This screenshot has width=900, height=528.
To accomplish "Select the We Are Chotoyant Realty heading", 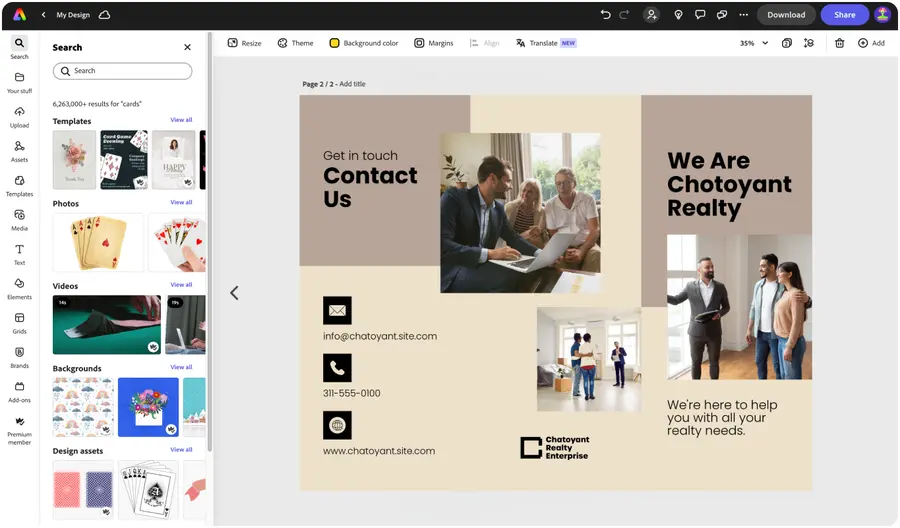I will tap(729, 184).
